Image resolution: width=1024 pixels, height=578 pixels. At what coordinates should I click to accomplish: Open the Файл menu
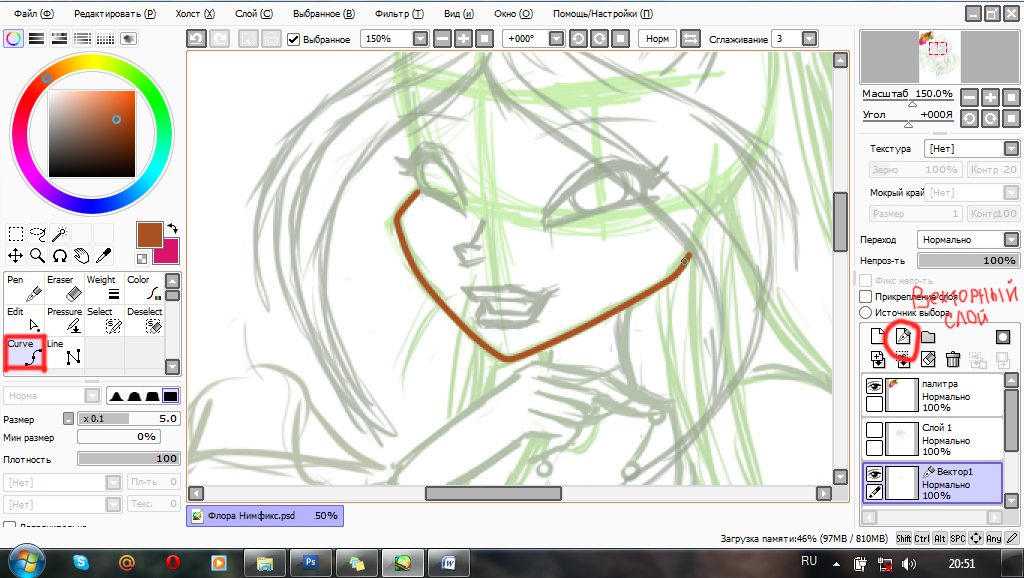34,14
